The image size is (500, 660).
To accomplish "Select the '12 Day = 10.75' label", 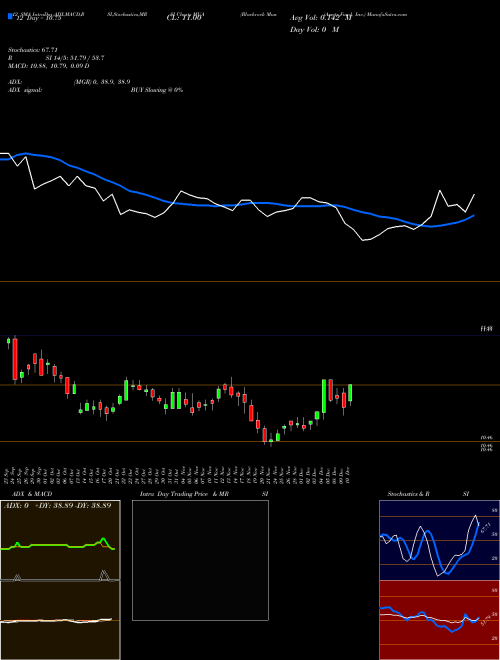I will 38,18.
